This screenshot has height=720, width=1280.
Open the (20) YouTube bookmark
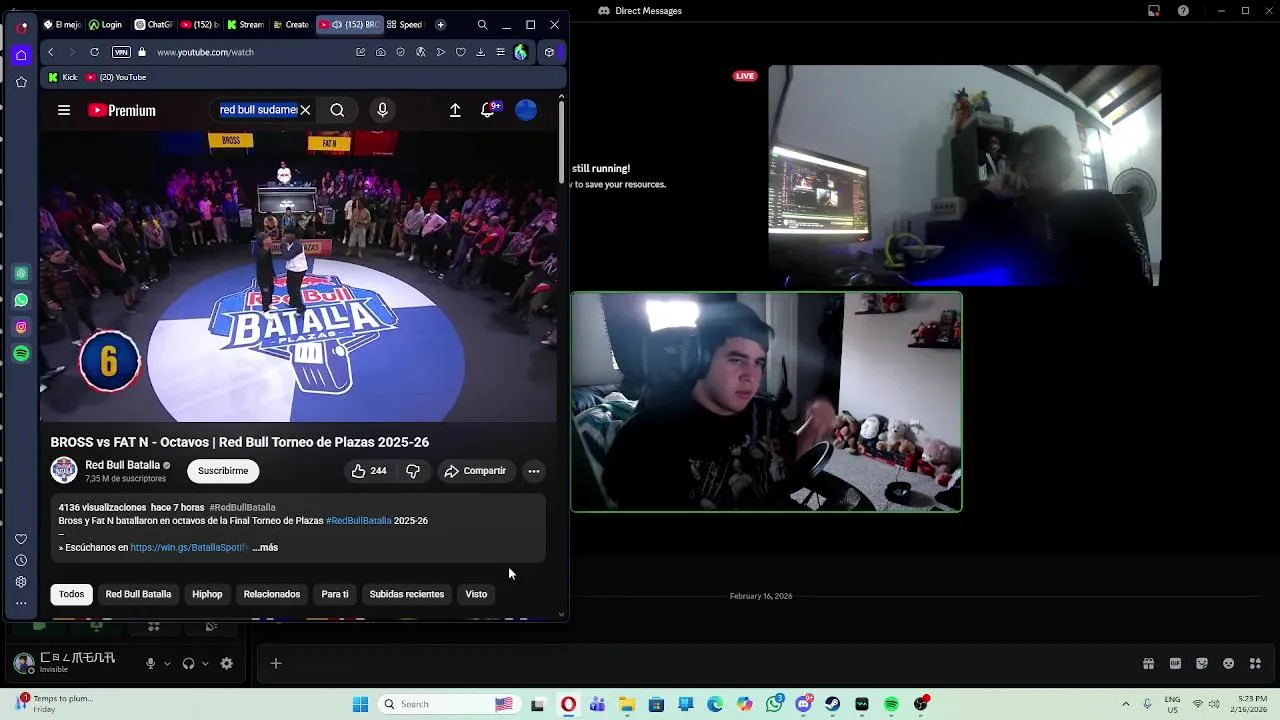point(116,77)
